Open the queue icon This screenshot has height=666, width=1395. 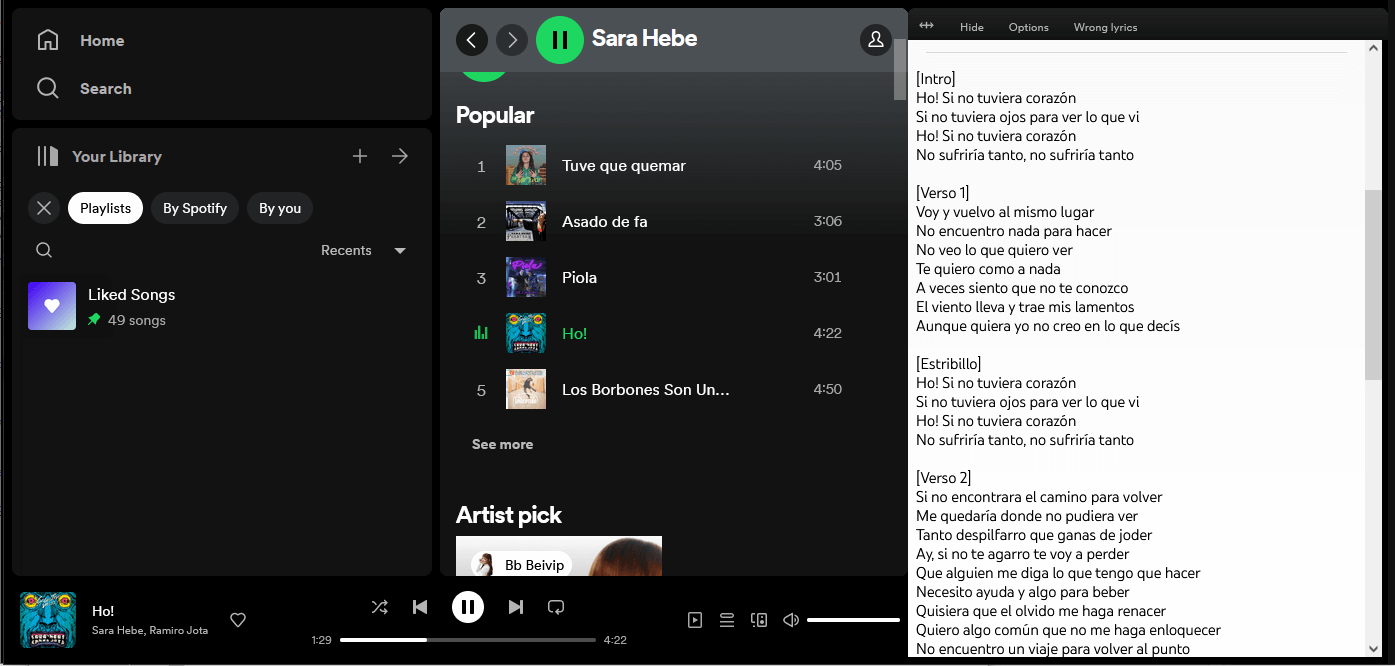pyautogui.click(x=727, y=620)
